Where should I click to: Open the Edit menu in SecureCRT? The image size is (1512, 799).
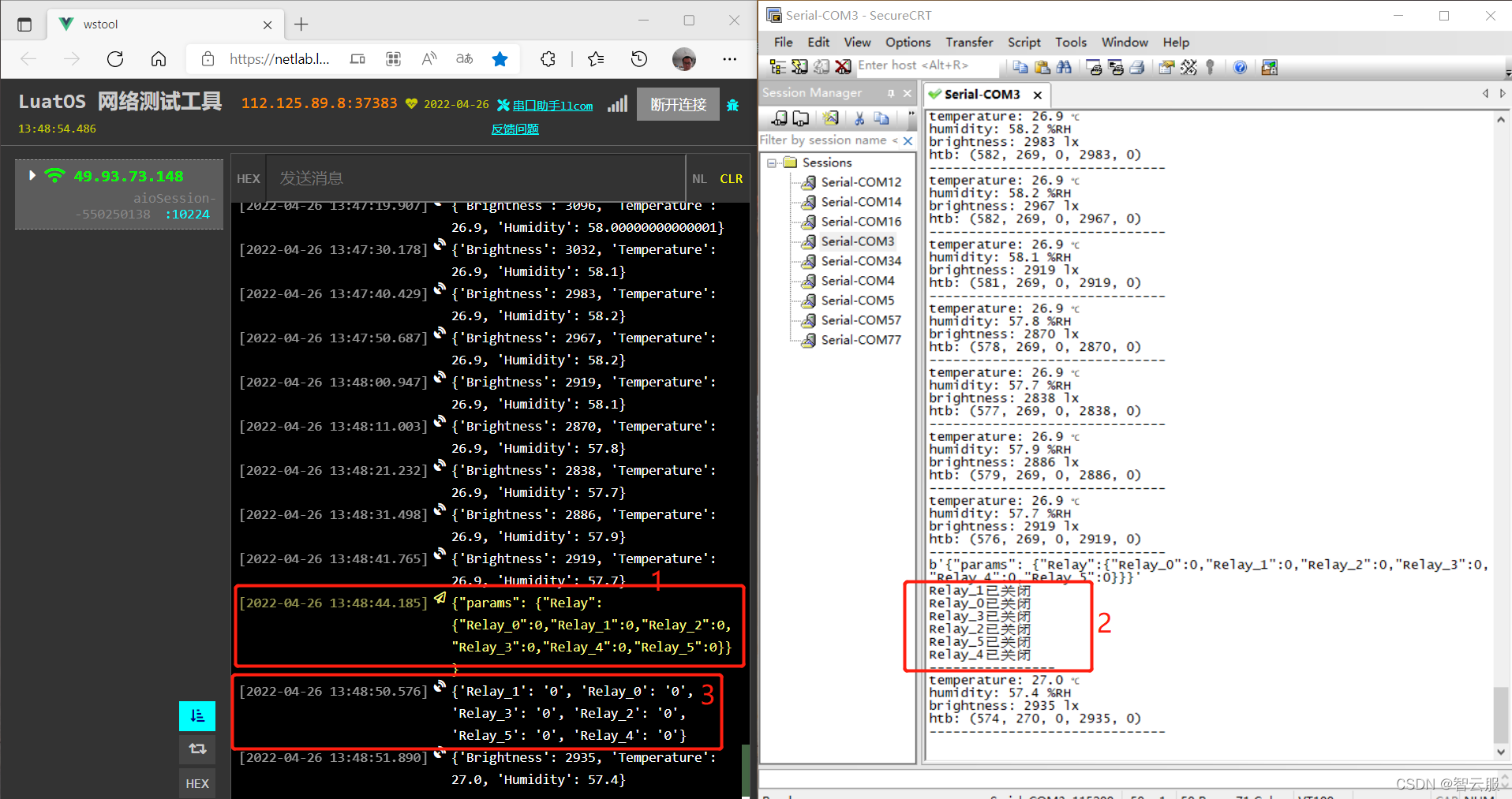(x=818, y=42)
